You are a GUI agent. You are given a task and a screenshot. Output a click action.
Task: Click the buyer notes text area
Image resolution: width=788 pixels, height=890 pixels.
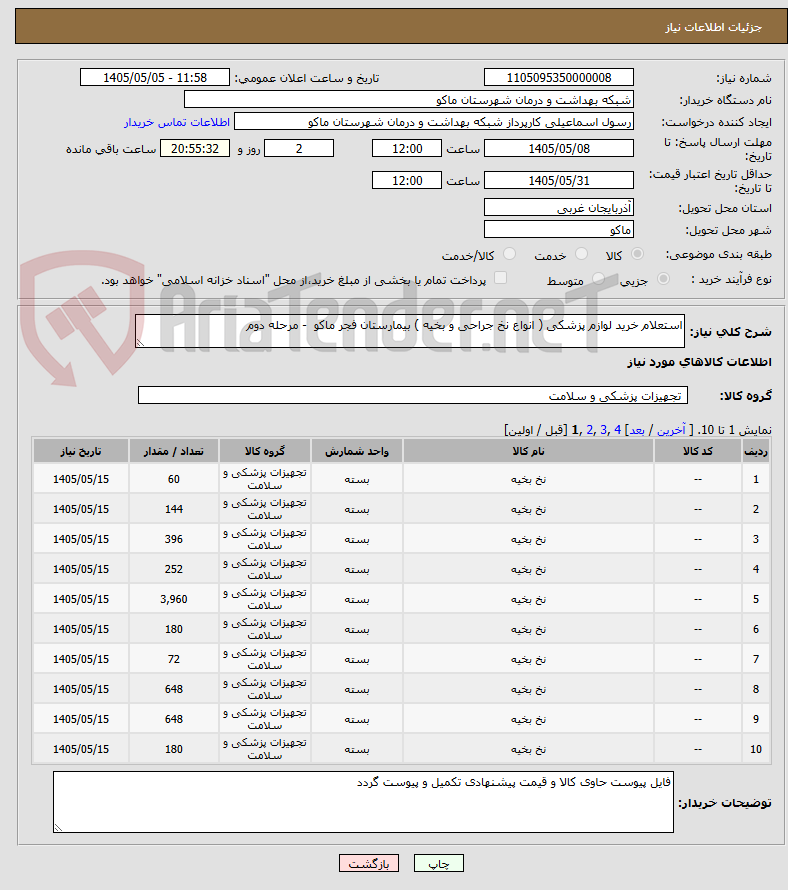(363, 802)
